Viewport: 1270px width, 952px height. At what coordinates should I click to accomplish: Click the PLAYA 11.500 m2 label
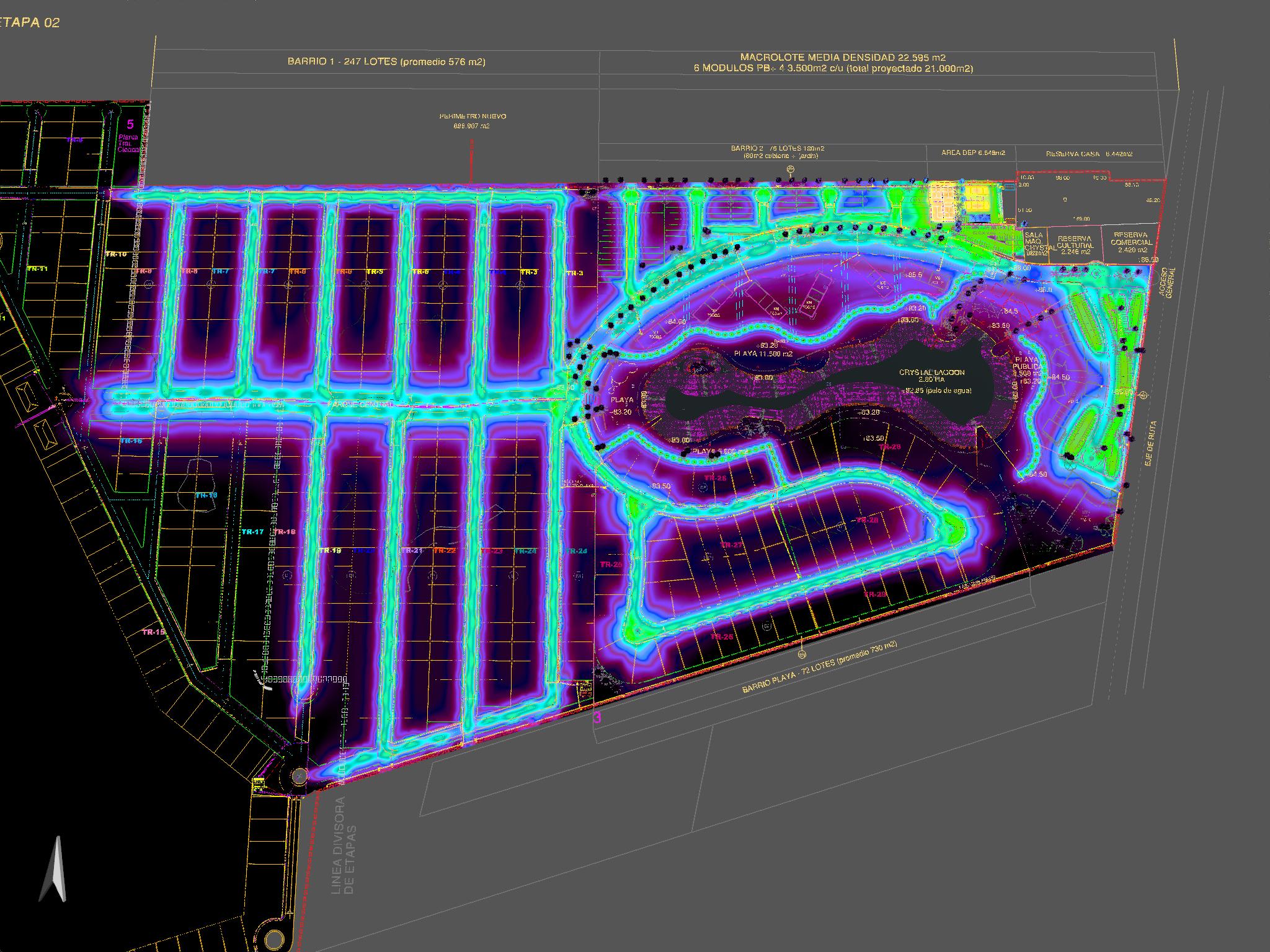tap(763, 353)
